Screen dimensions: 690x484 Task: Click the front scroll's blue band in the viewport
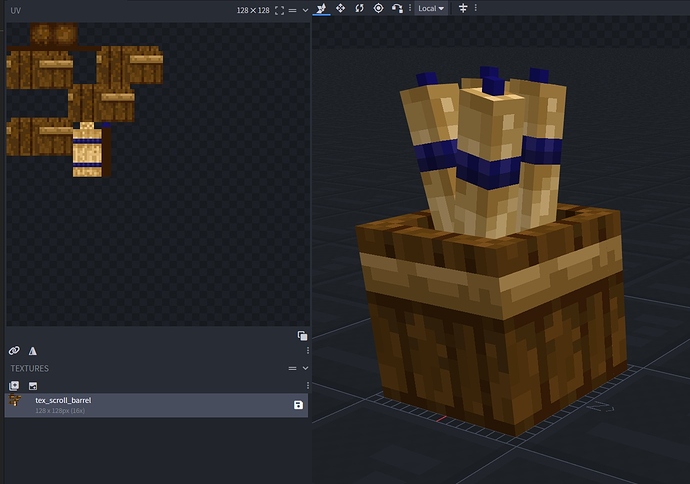[x=488, y=169]
